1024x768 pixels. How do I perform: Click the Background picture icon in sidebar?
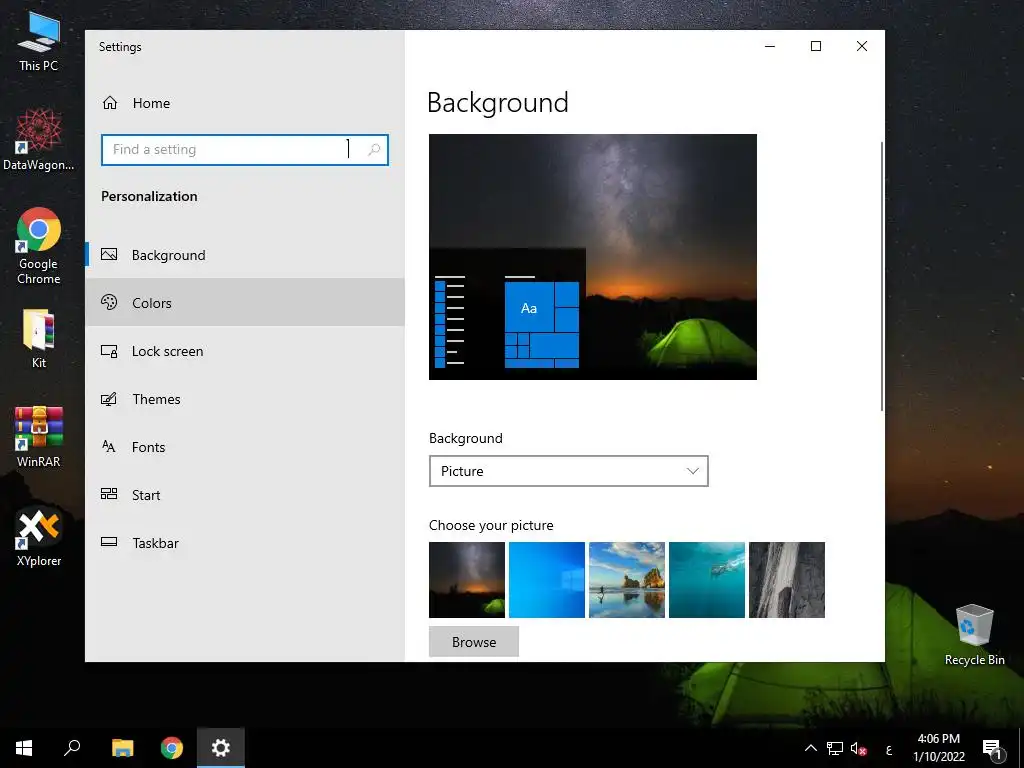point(109,255)
